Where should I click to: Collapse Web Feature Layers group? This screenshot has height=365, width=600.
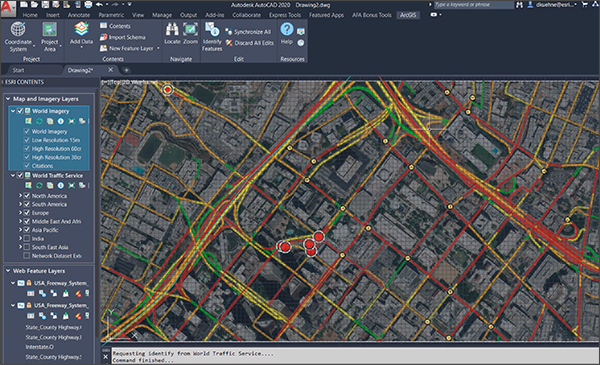tap(8, 271)
